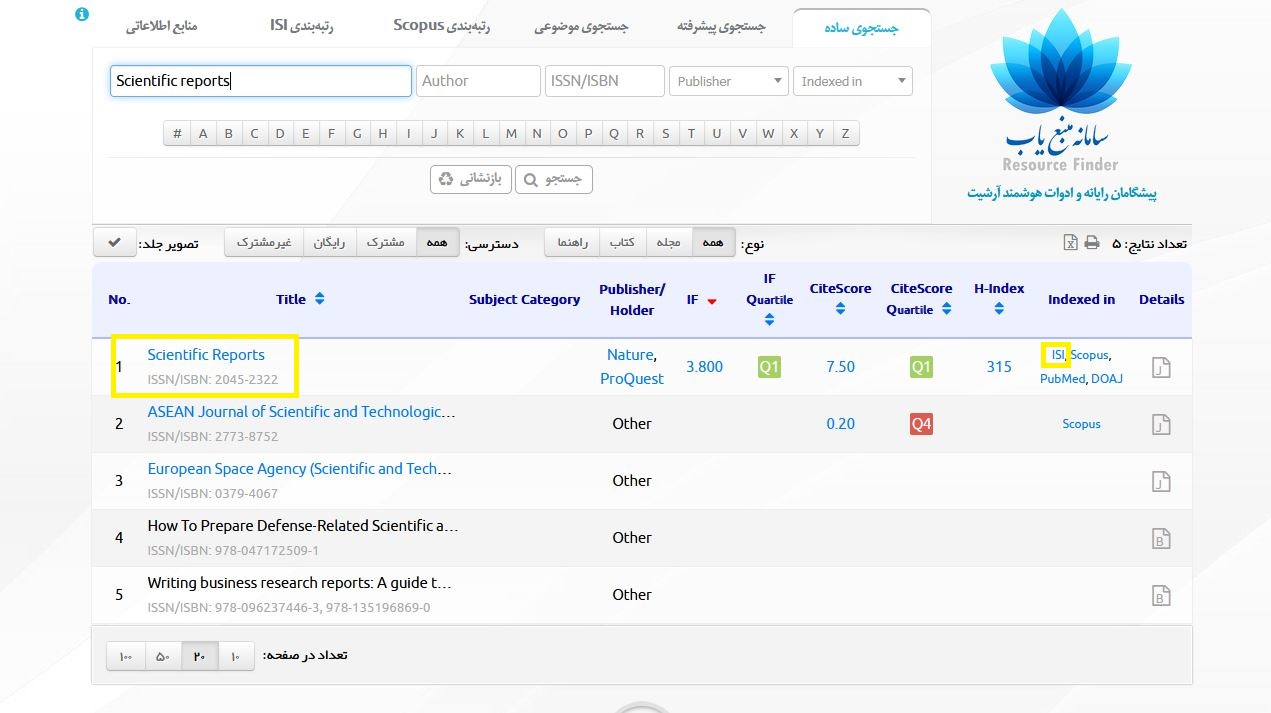Sort using arrows under CiteScore header
Viewport: 1271px width, 713px height.
[x=840, y=309]
